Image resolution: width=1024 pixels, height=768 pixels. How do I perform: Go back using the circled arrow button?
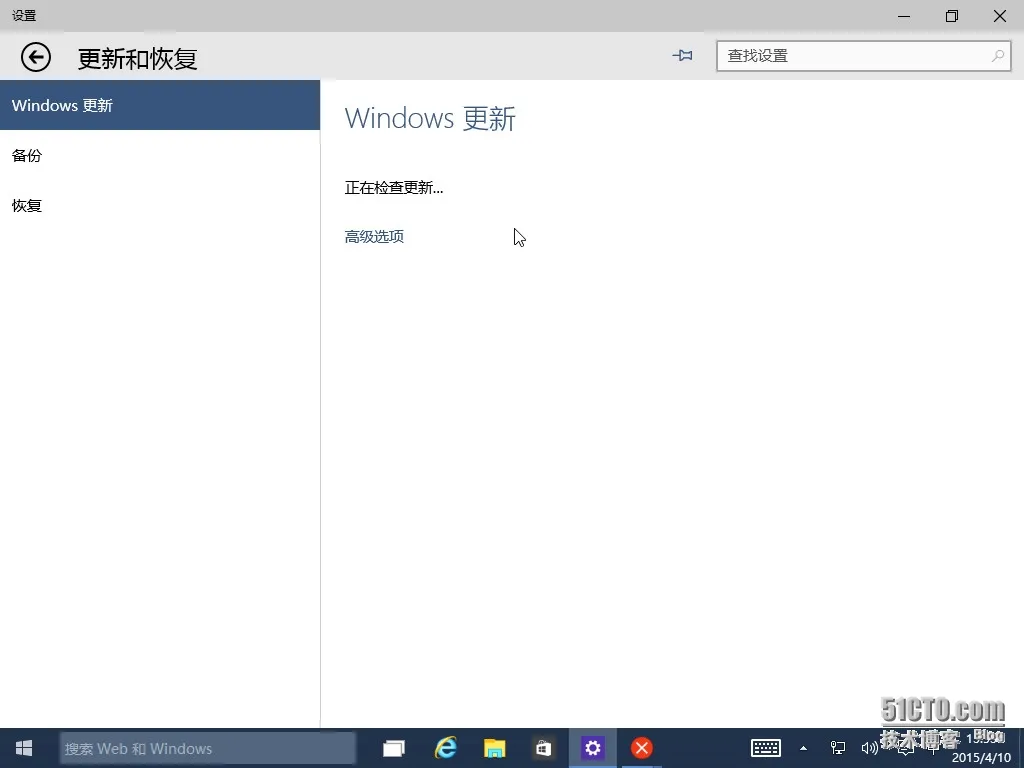tap(36, 57)
